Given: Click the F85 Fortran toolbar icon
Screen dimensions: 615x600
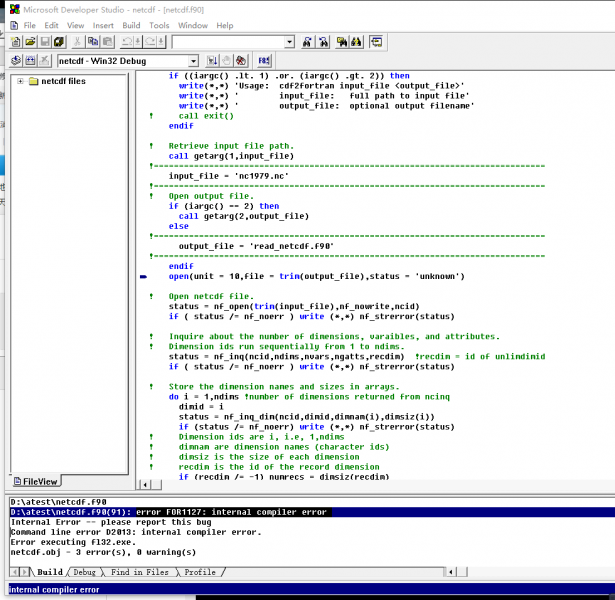Looking at the screenshot, I should pyautogui.click(x=265, y=62).
